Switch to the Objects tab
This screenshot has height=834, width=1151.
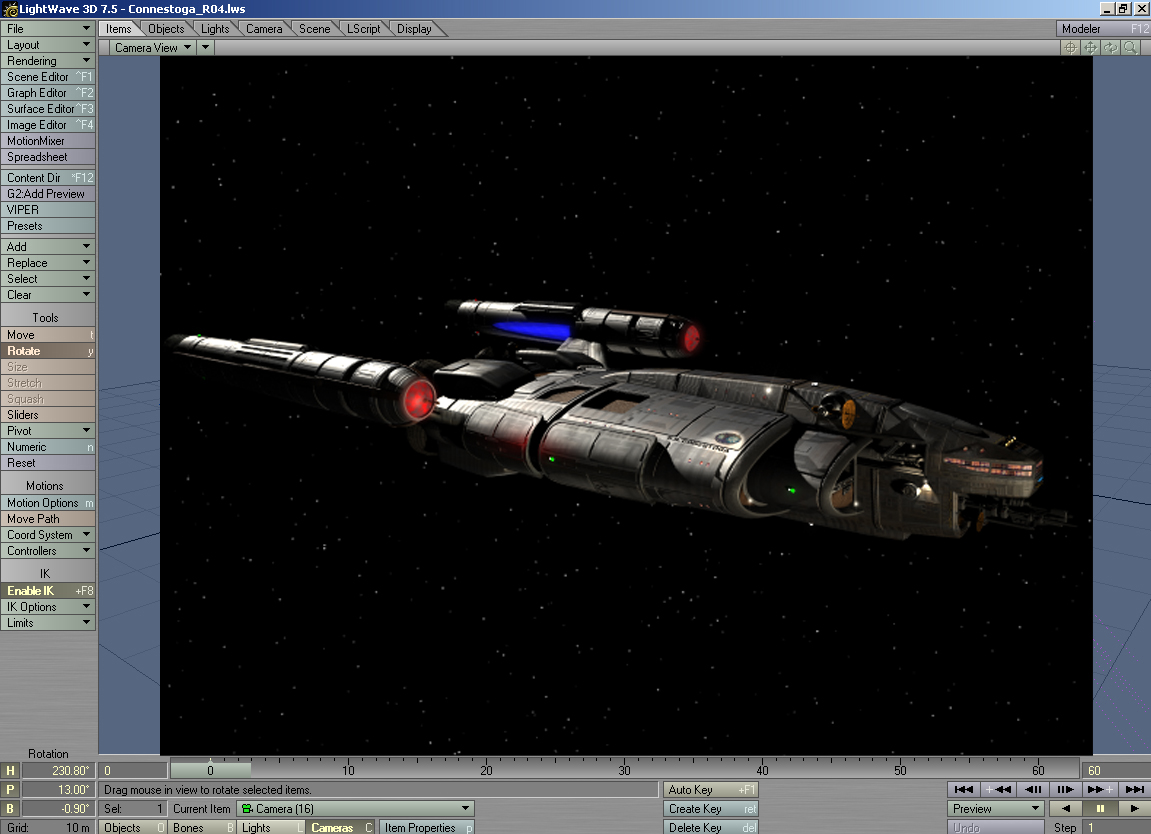[166, 29]
